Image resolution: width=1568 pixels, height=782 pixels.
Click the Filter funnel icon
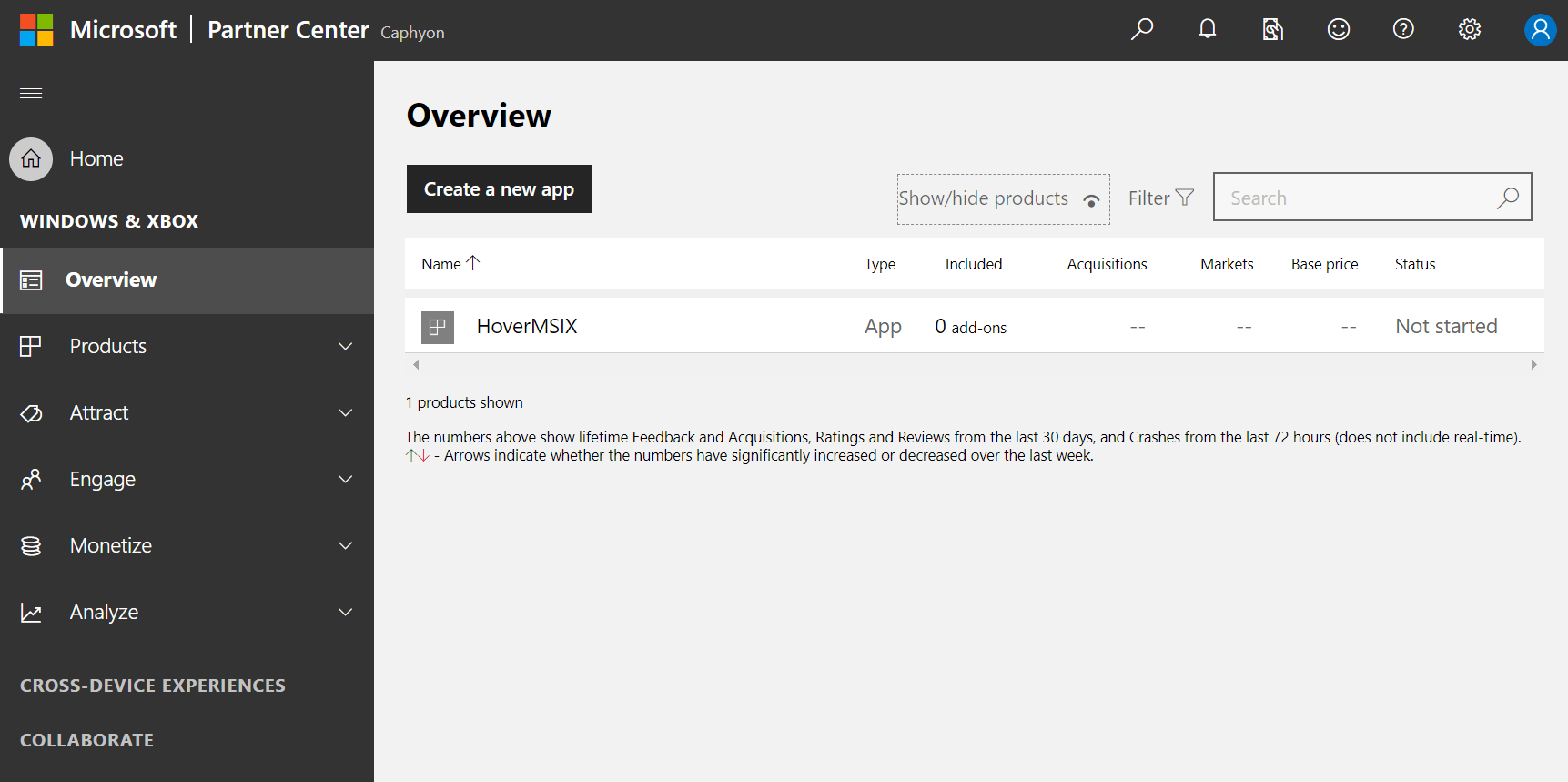pyautogui.click(x=1185, y=198)
